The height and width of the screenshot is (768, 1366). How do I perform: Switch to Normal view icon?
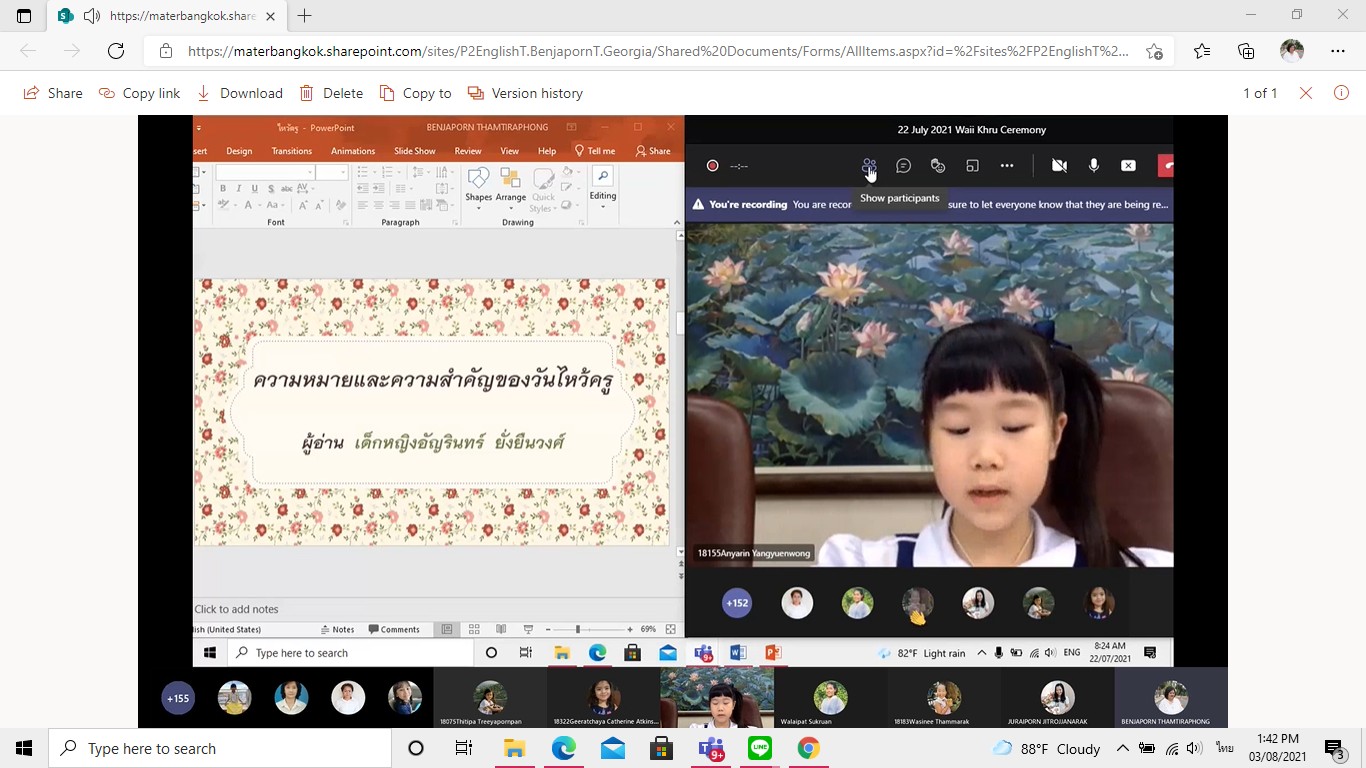(447, 629)
